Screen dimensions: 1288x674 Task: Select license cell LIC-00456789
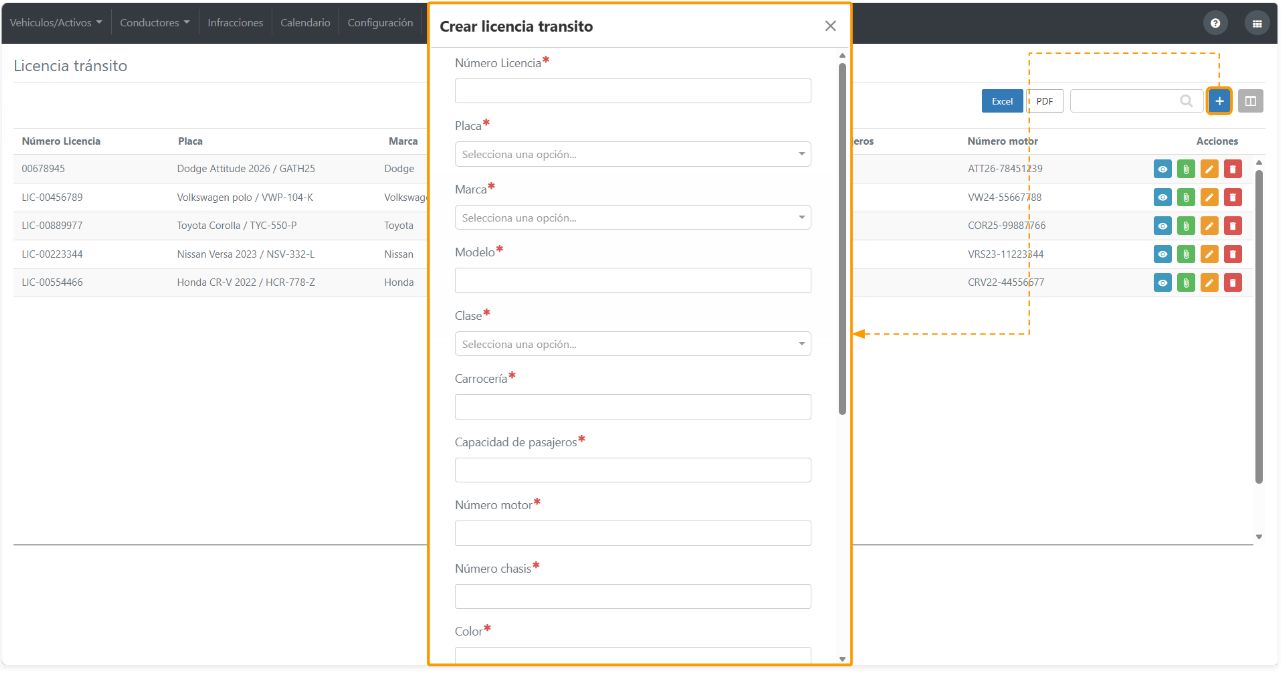pyautogui.click(x=52, y=198)
